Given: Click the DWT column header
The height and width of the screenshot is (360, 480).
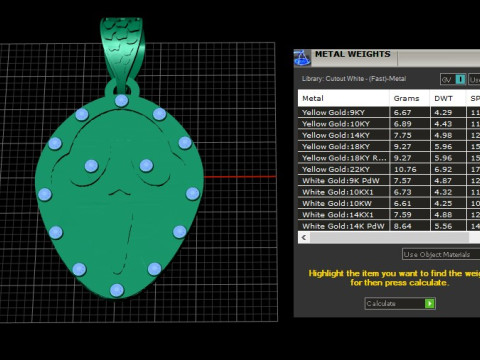Looking at the screenshot, I should [448, 98].
